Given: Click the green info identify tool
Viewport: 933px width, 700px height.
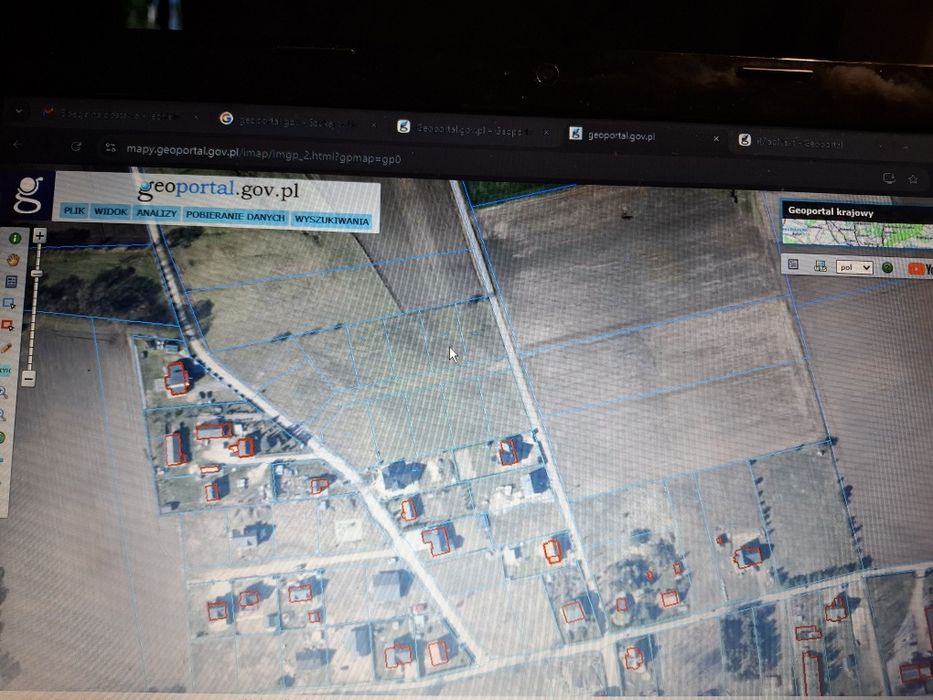Looking at the screenshot, I should 14,239.
